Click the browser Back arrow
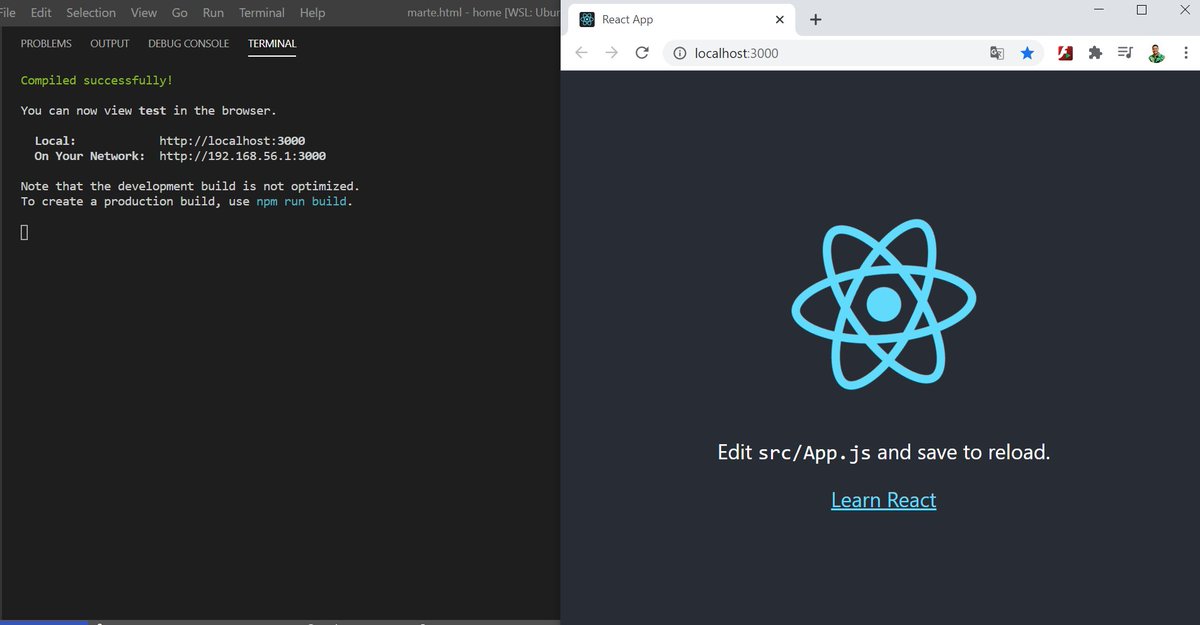Viewport: 1200px width, 625px height. 581,53
